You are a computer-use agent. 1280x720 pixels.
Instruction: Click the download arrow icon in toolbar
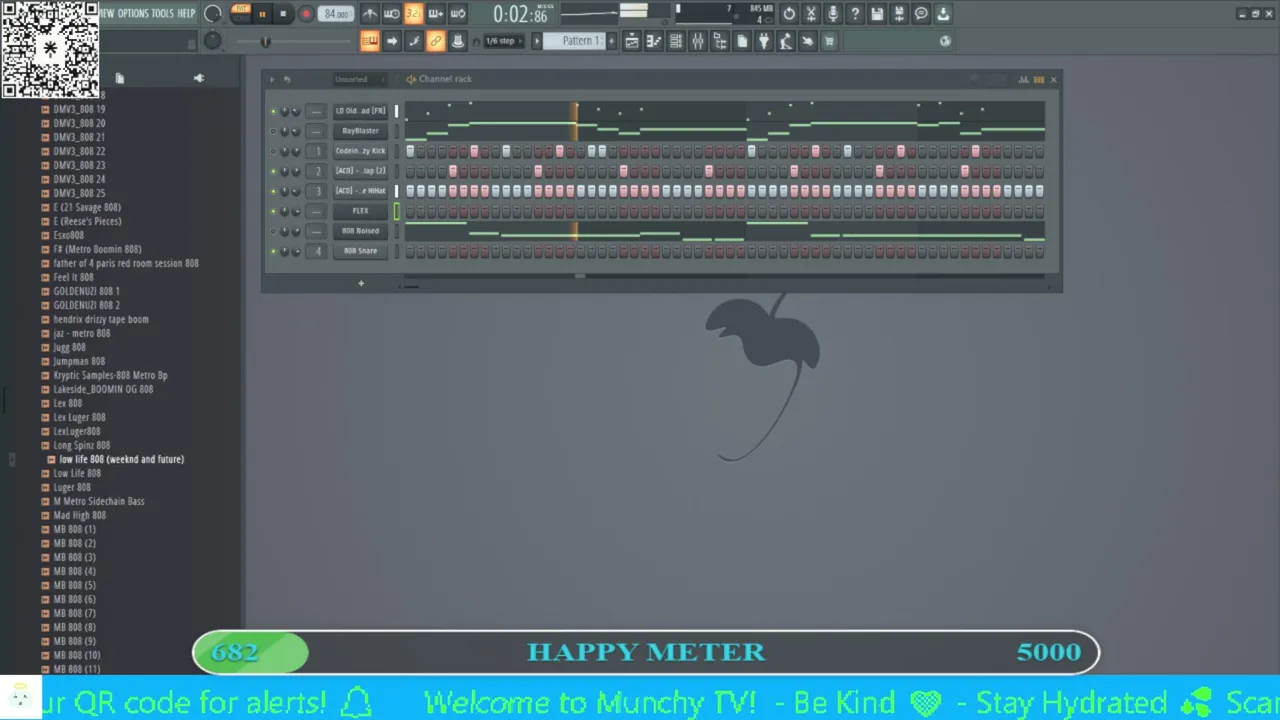click(943, 14)
